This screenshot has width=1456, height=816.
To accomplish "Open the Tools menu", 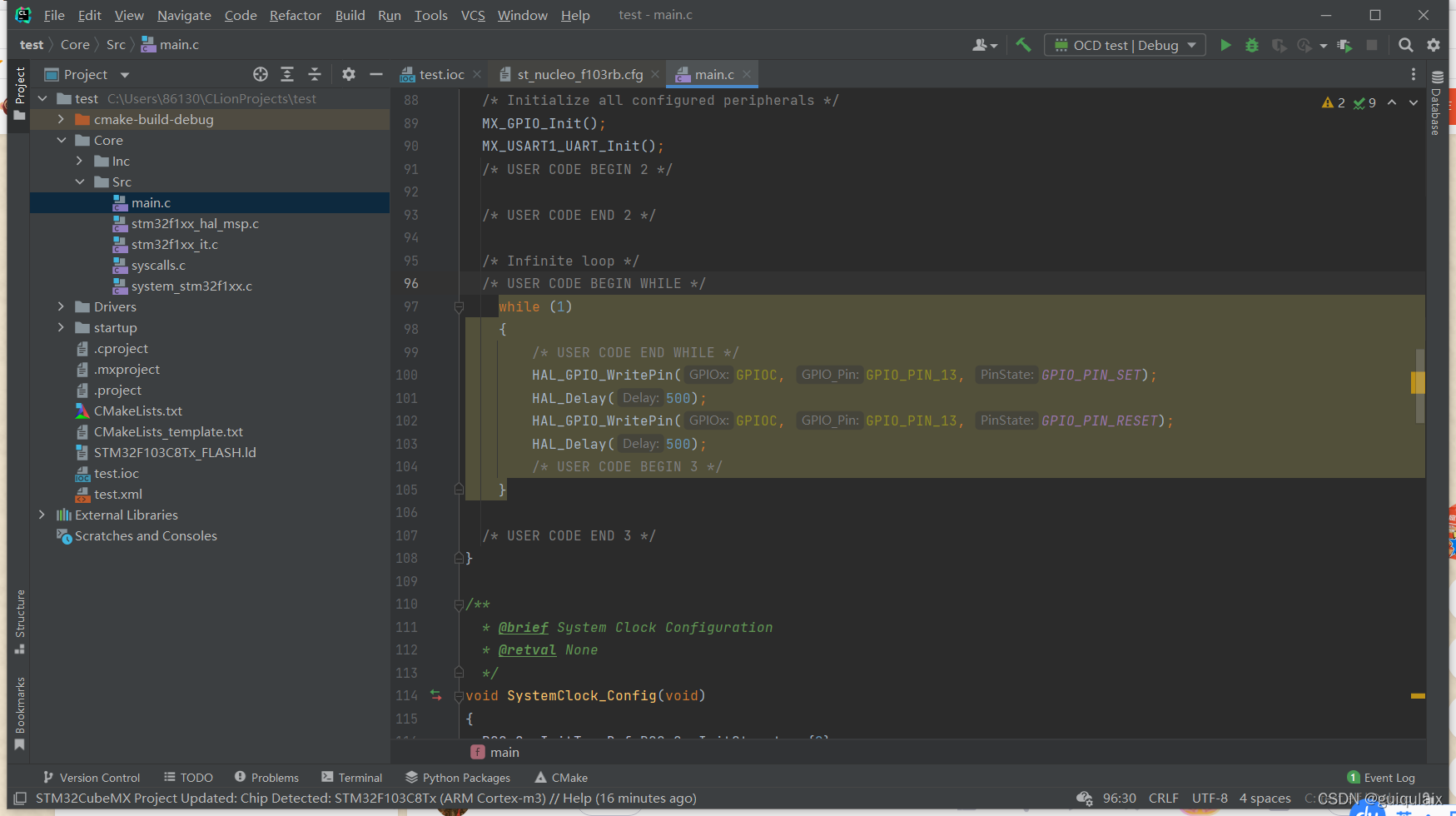I will [x=431, y=15].
